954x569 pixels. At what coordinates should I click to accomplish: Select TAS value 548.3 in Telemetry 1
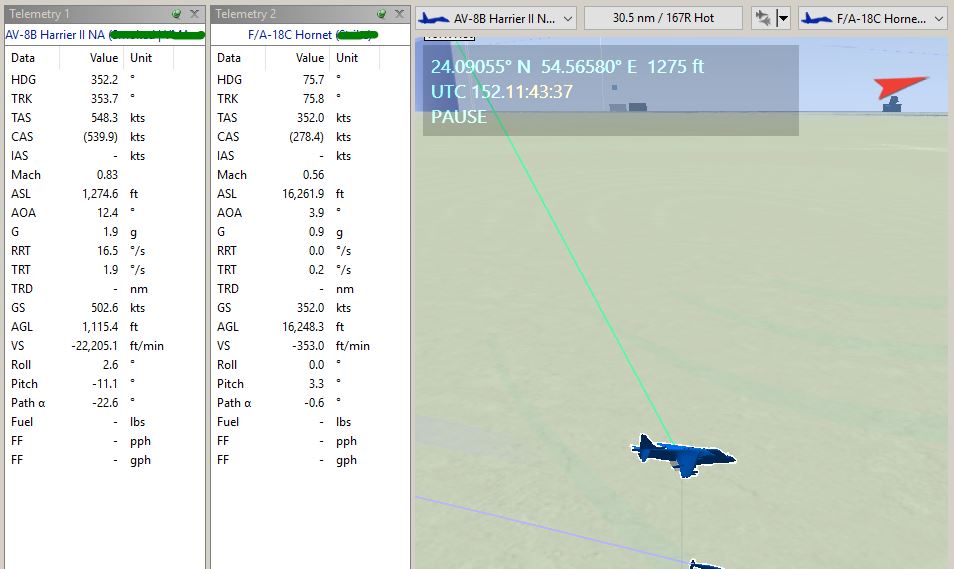coord(105,117)
